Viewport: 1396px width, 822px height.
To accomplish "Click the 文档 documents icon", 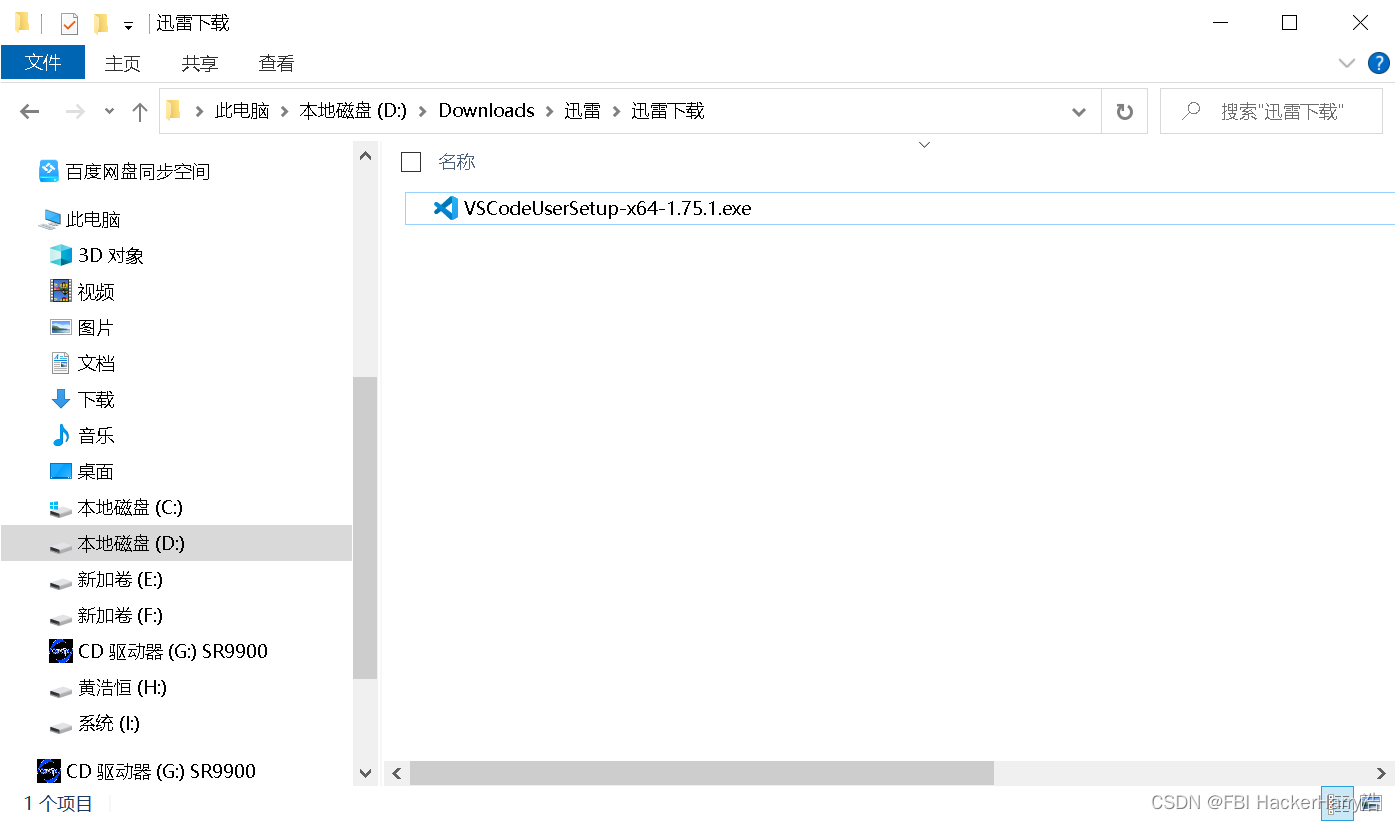I will pyautogui.click(x=61, y=363).
